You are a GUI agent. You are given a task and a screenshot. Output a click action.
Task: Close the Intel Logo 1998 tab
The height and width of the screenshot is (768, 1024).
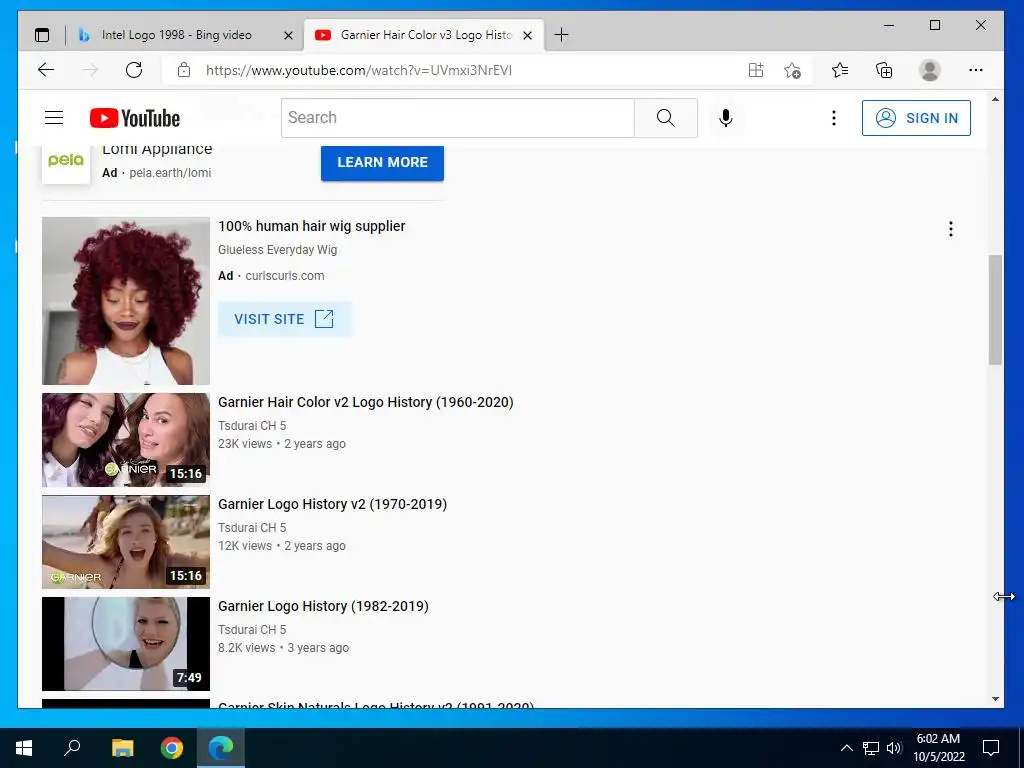[x=288, y=35]
